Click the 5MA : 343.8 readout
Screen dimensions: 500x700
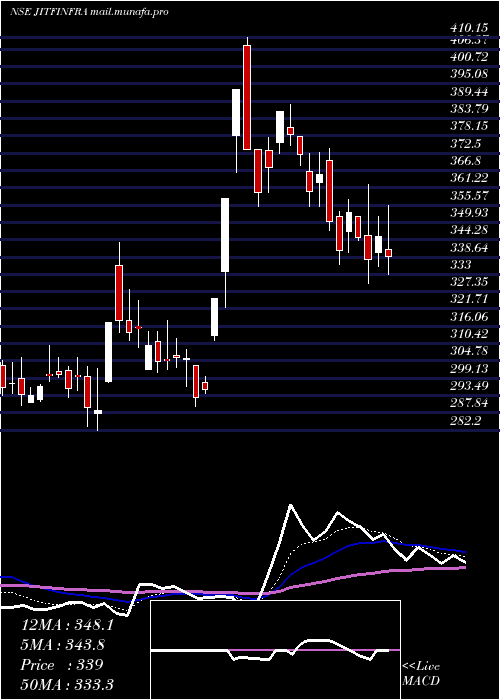[x=63, y=645]
